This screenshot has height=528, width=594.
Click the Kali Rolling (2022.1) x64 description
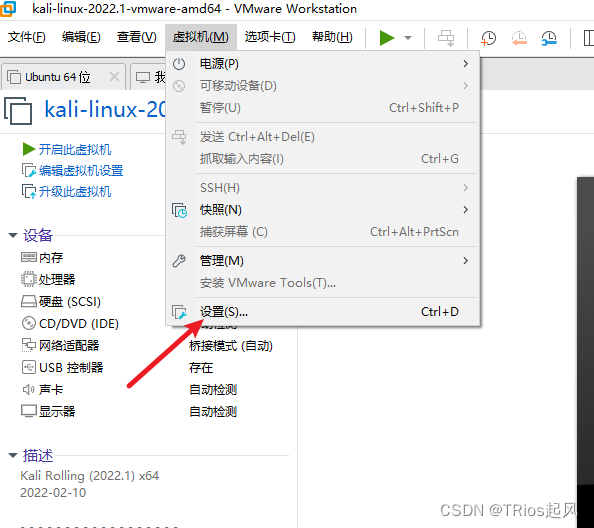pyautogui.click(x=90, y=476)
